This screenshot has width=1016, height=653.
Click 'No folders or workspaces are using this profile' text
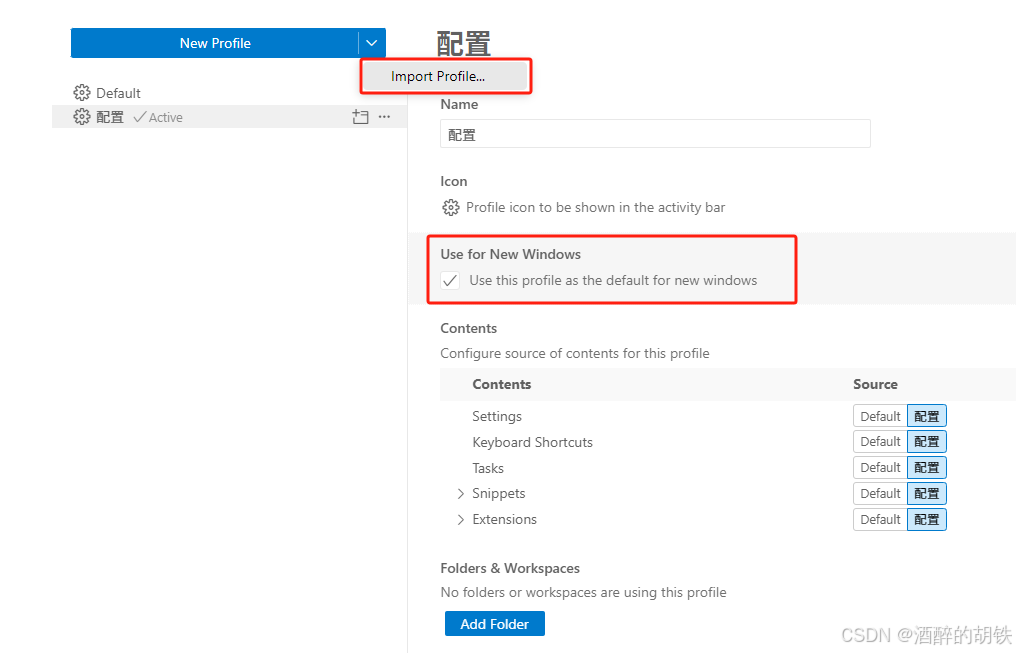pos(583,592)
